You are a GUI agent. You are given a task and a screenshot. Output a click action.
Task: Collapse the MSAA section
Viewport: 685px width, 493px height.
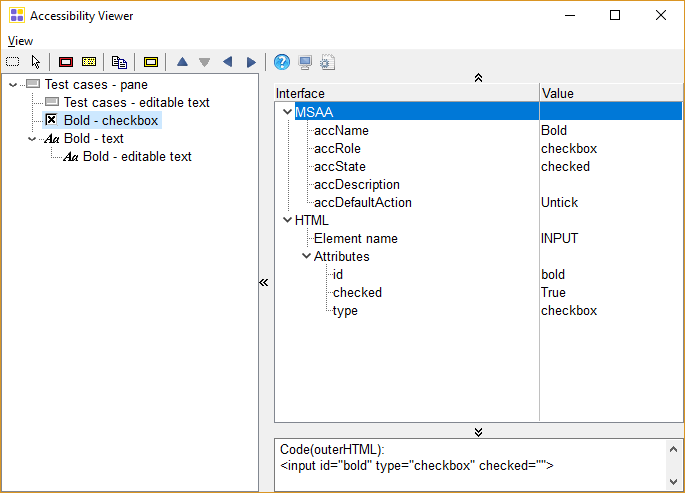pos(287,112)
